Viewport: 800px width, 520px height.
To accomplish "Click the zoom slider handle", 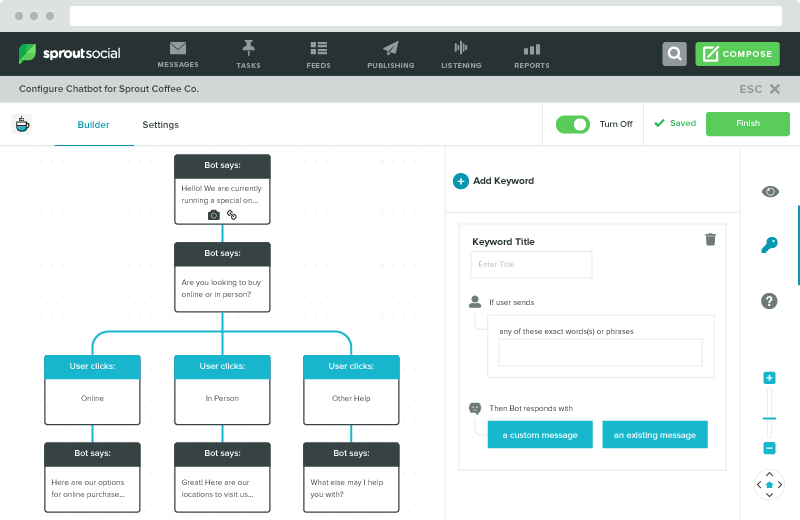I will coord(769,418).
